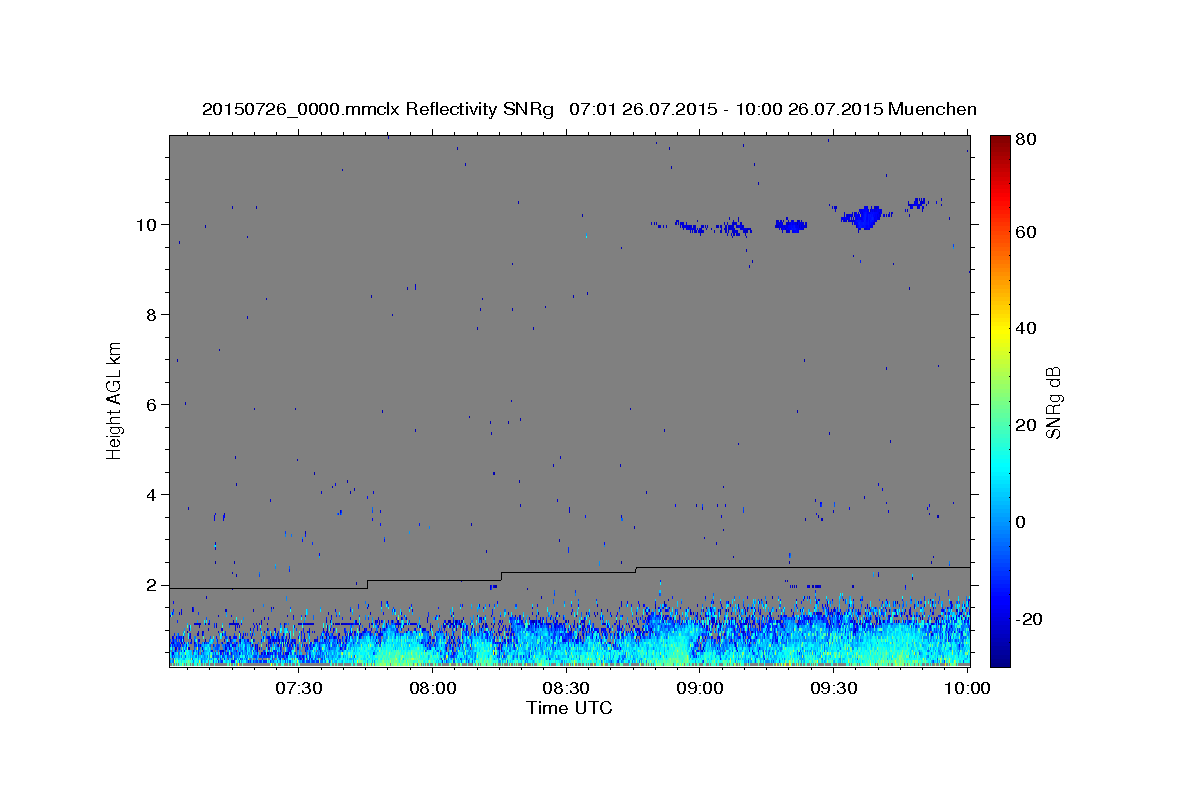Click the height tick label 8

coord(153,314)
